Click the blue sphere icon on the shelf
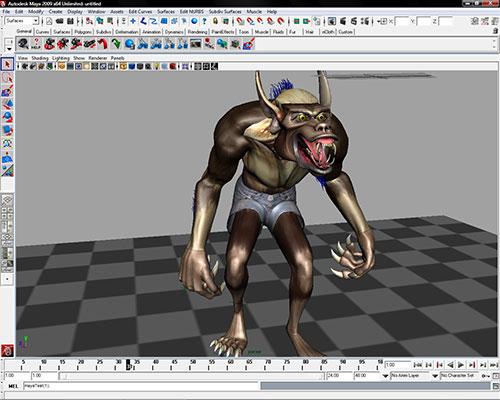Image resolution: width=500 pixels, height=400 pixels. coord(129,44)
